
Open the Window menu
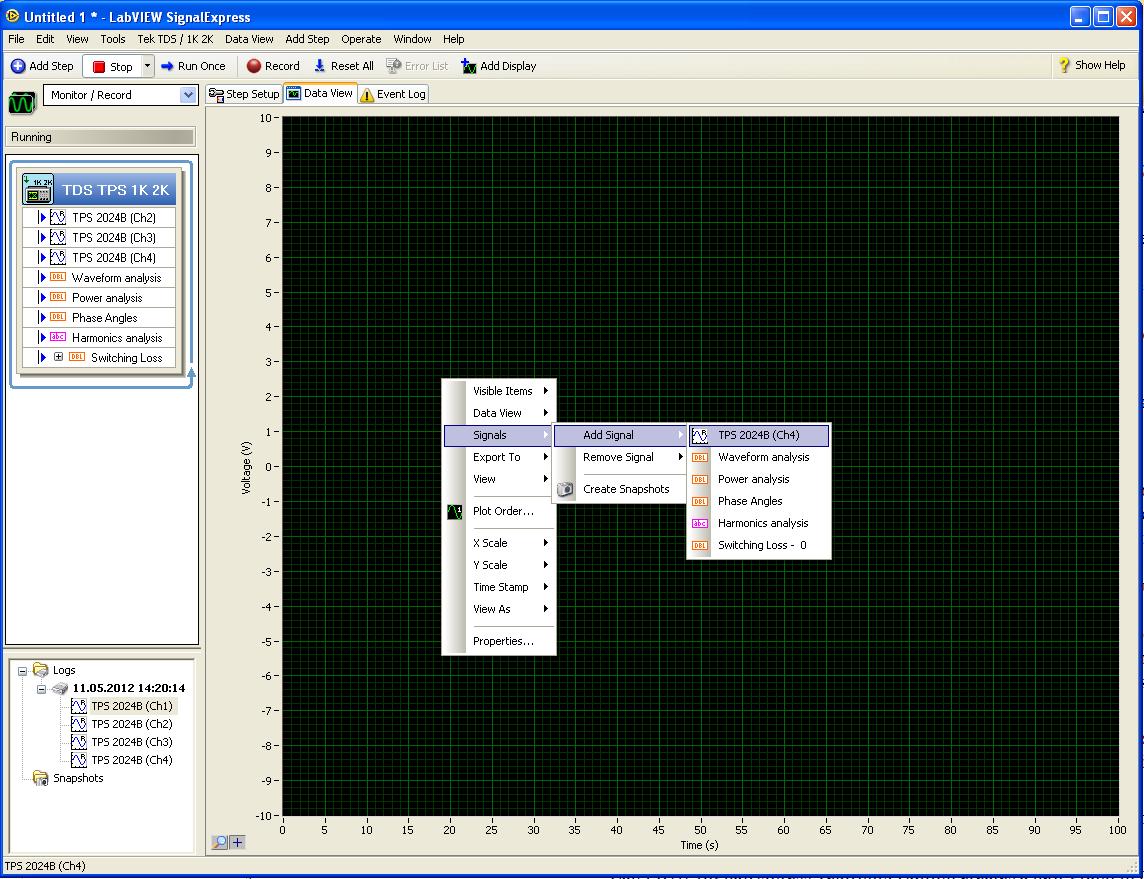tap(412, 39)
